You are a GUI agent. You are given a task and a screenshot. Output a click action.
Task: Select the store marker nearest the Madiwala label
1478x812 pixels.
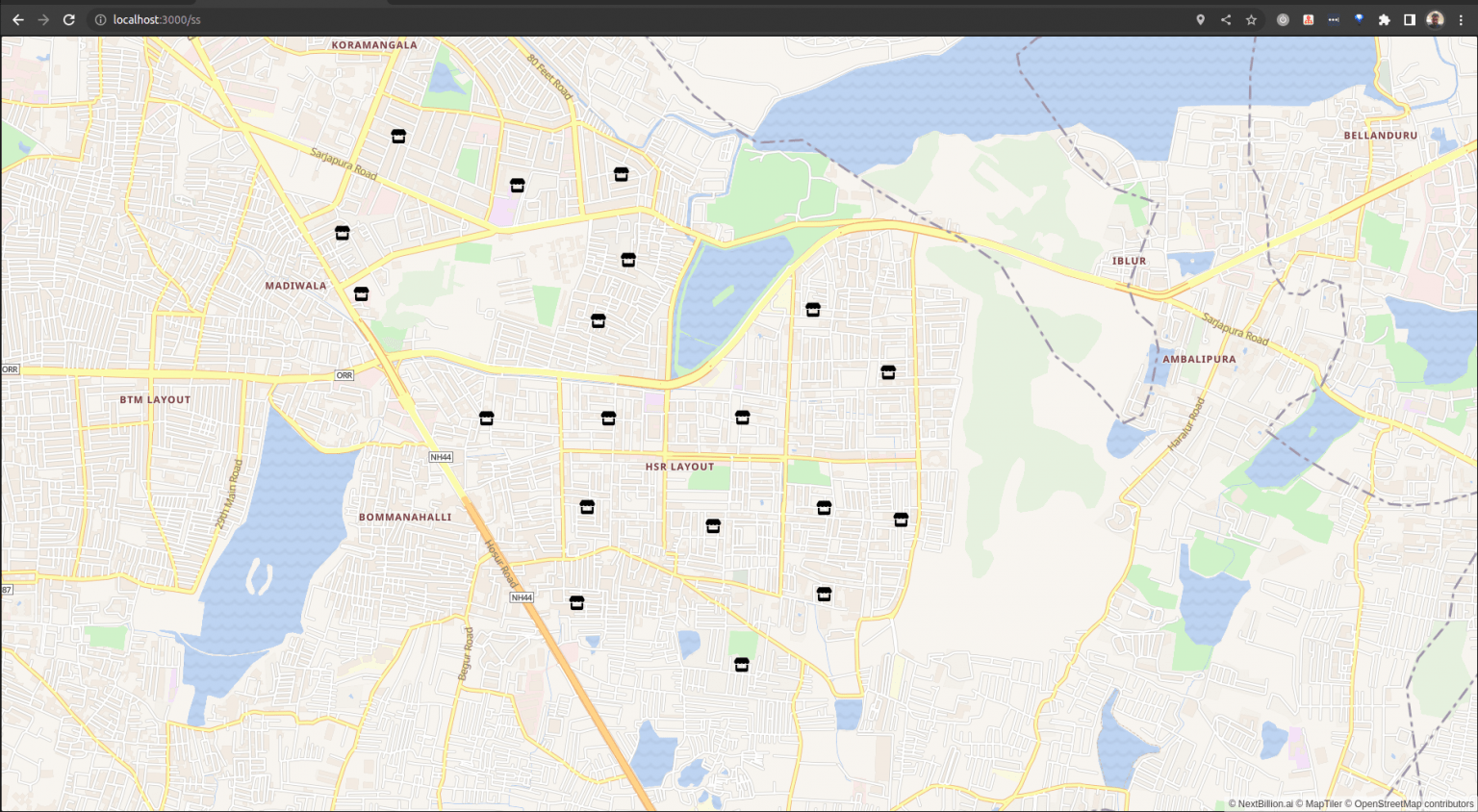361,293
